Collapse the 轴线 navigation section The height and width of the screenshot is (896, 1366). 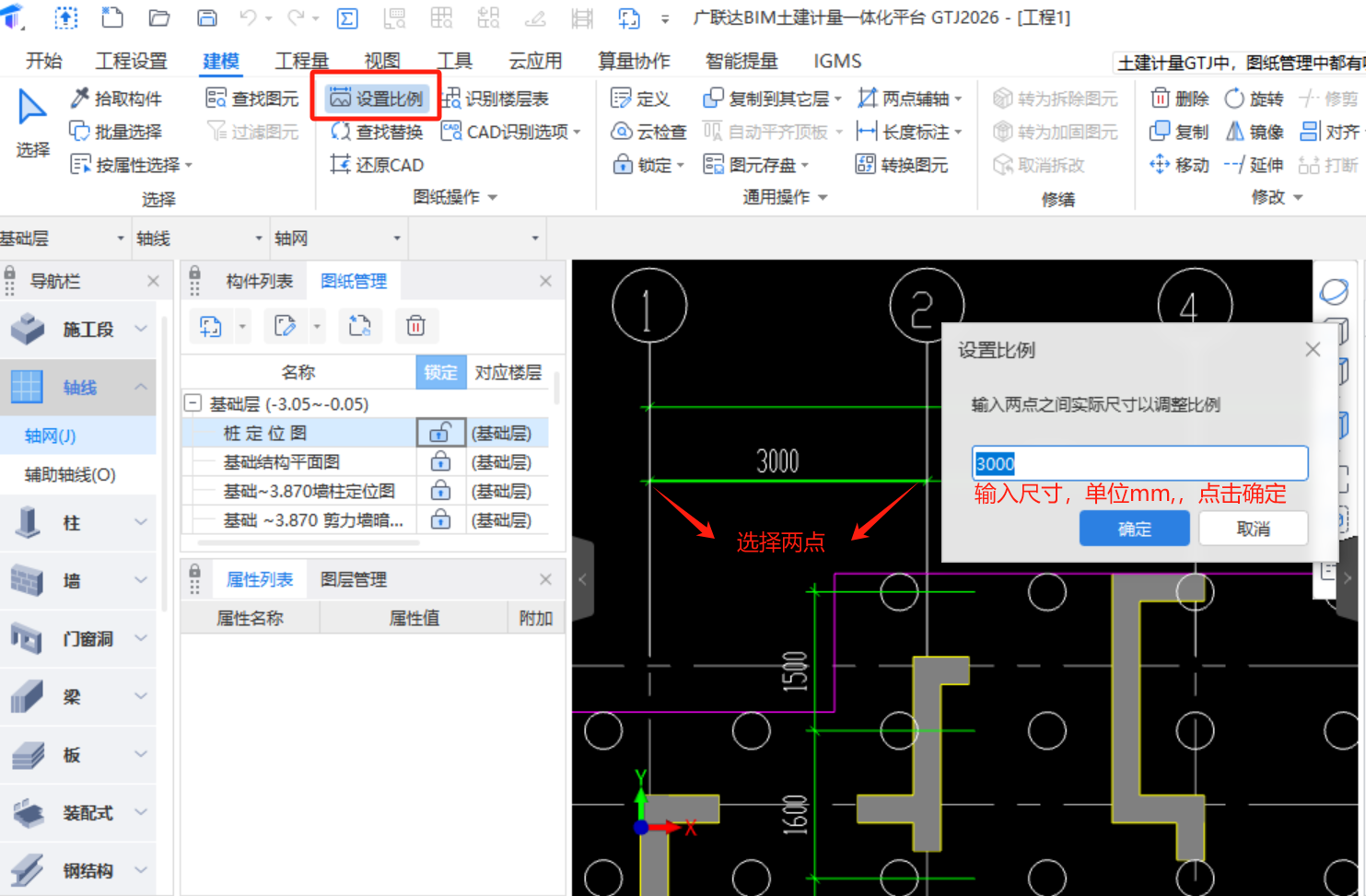pyautogui.click(x=141, y=387)
